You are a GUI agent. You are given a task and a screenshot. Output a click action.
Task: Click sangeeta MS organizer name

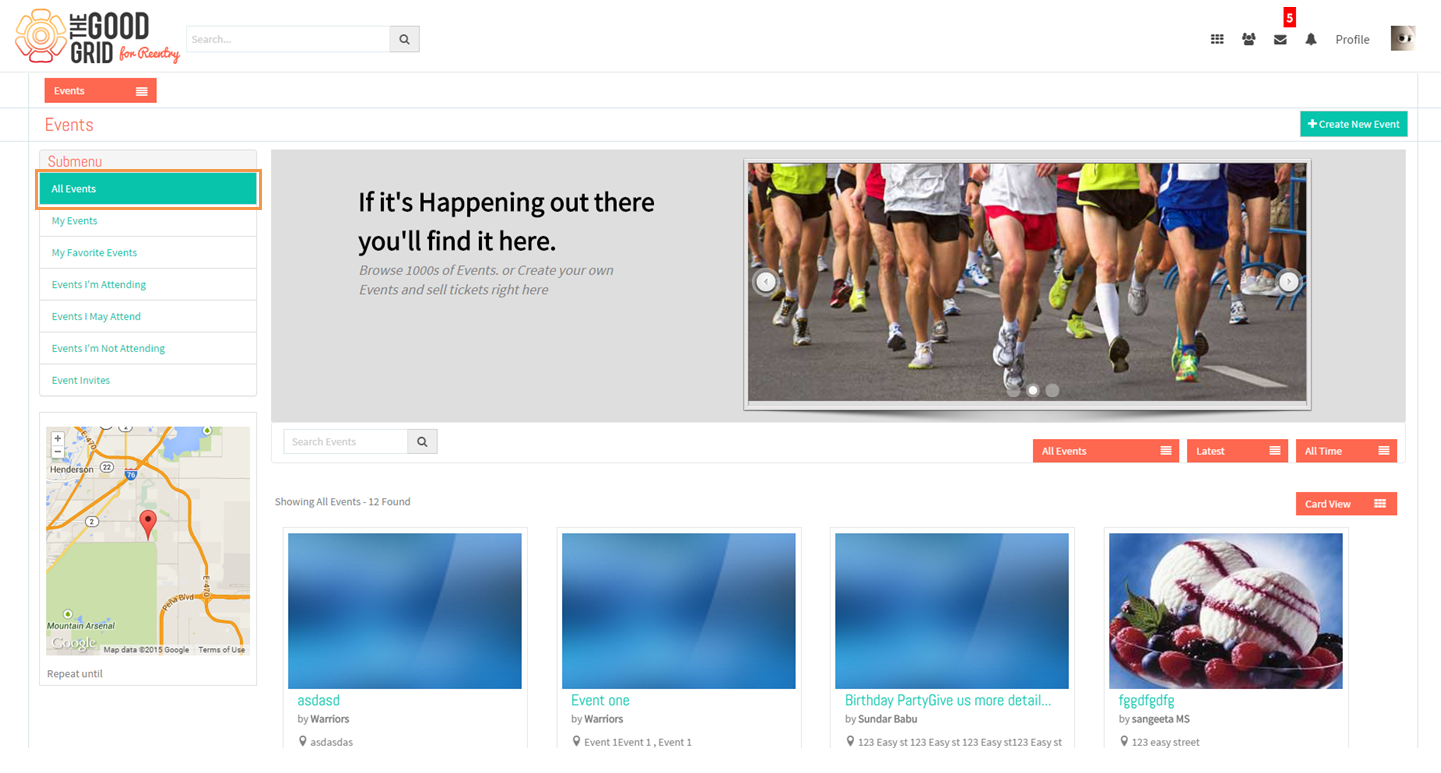tap(1161, 719)
